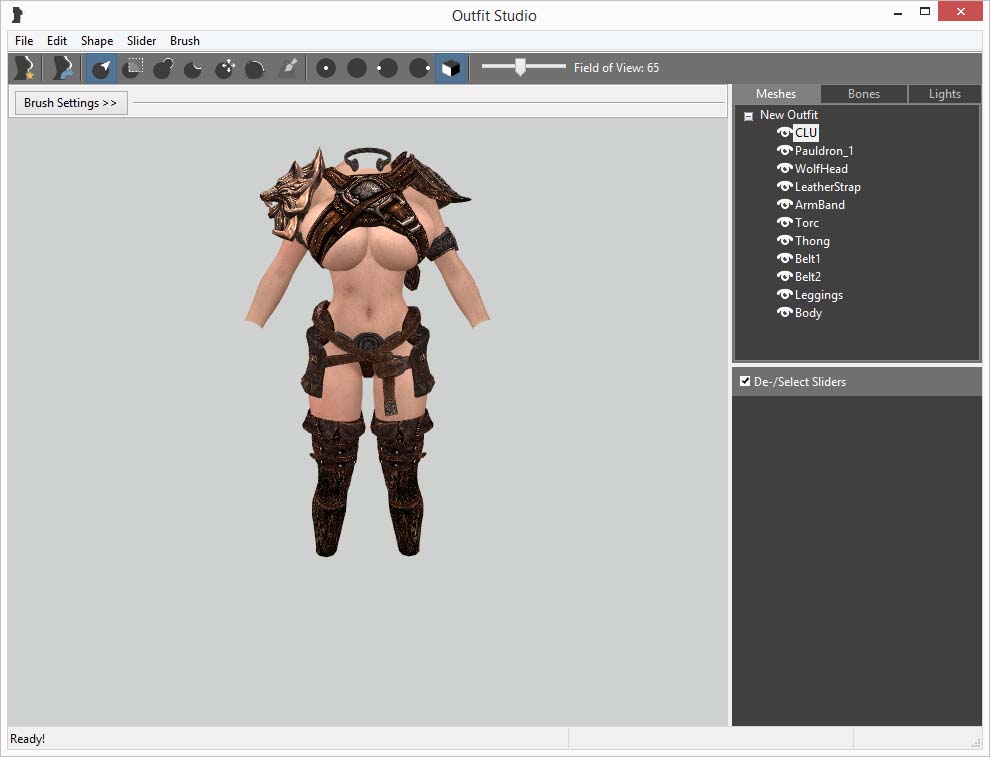
Task: Activate the Mask brush dashed-square icon
Action: pyautogui.click(x=132, y=68)
